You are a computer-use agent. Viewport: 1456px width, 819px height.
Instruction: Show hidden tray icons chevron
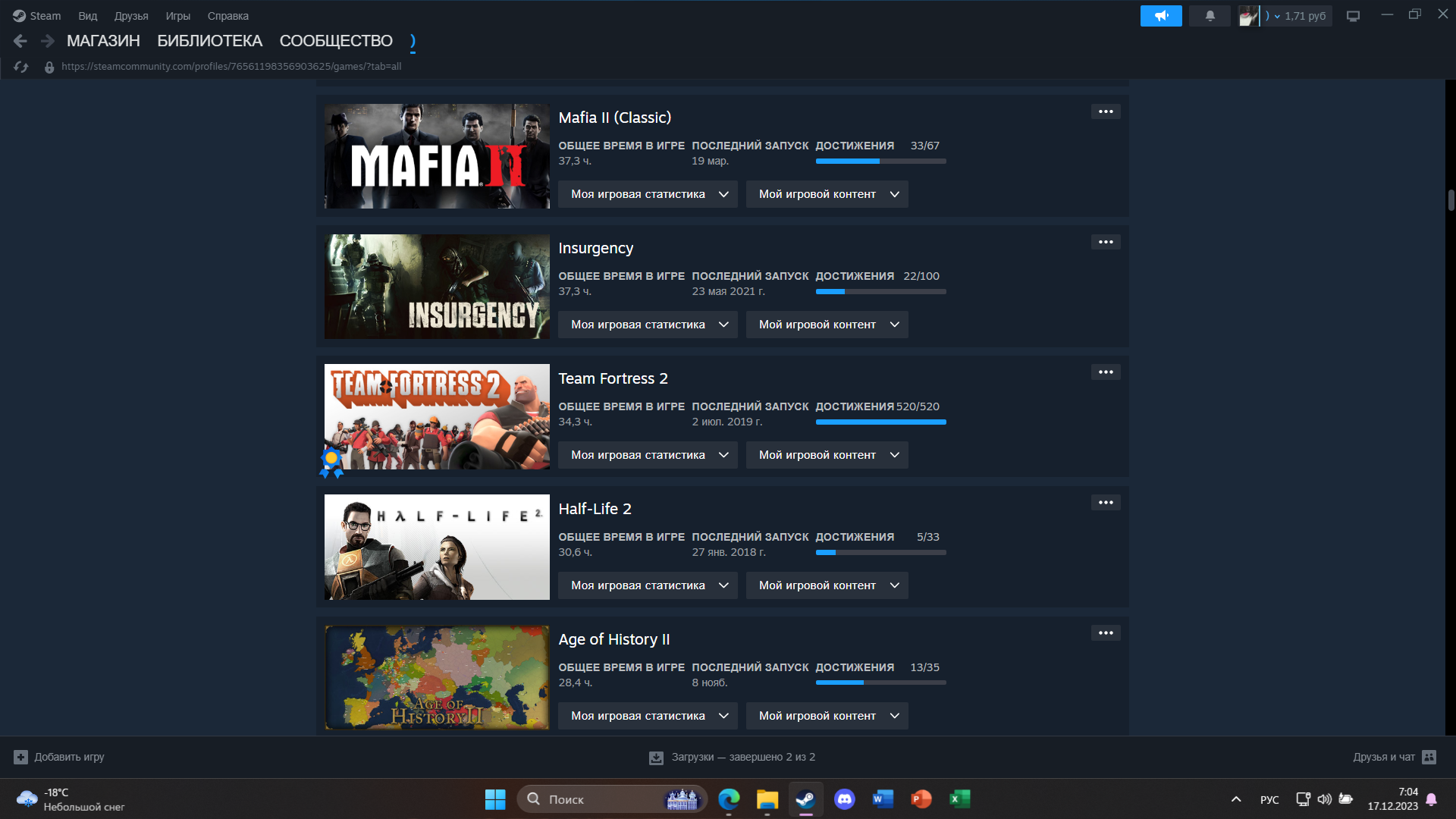1236,799
